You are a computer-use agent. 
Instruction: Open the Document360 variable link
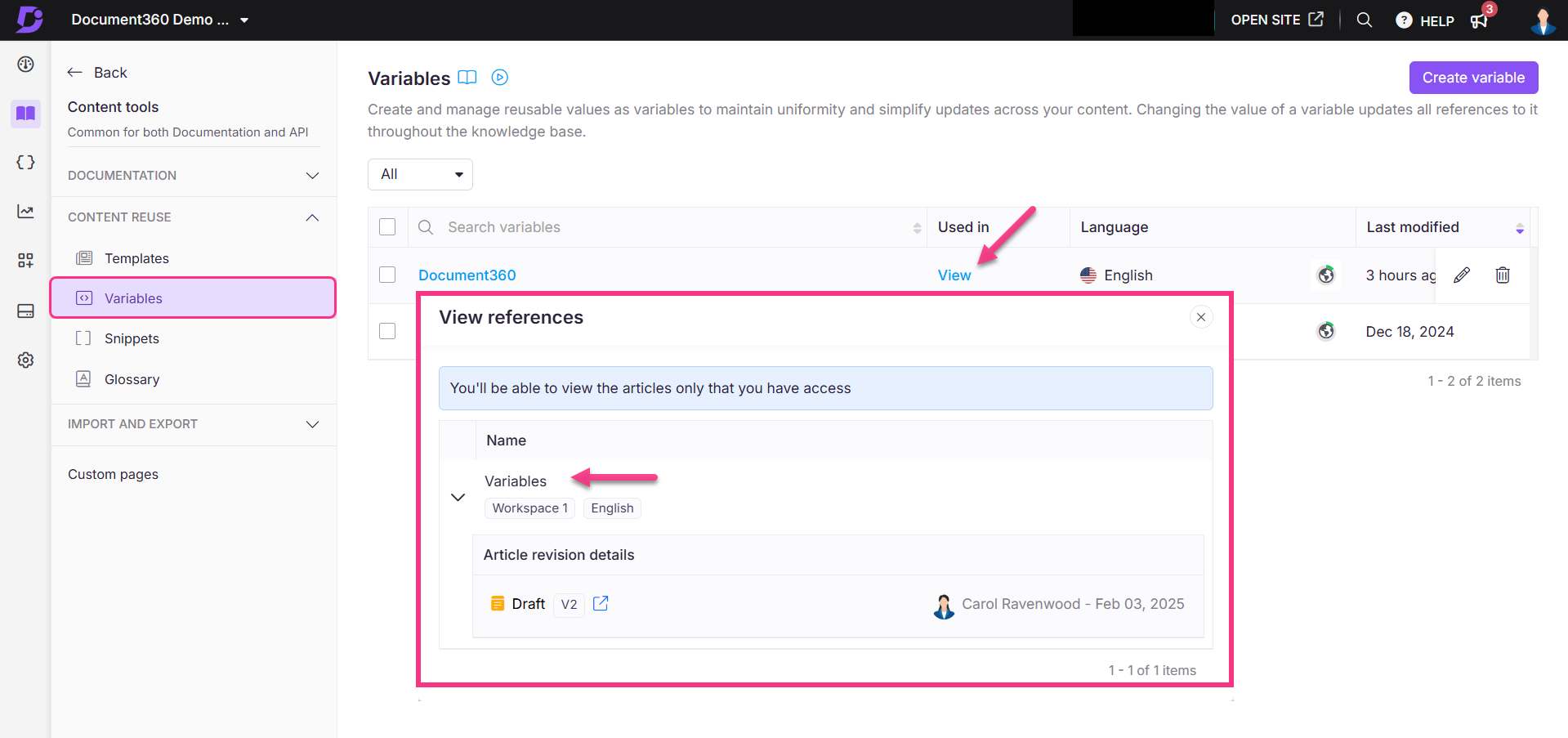pos(467,275)
